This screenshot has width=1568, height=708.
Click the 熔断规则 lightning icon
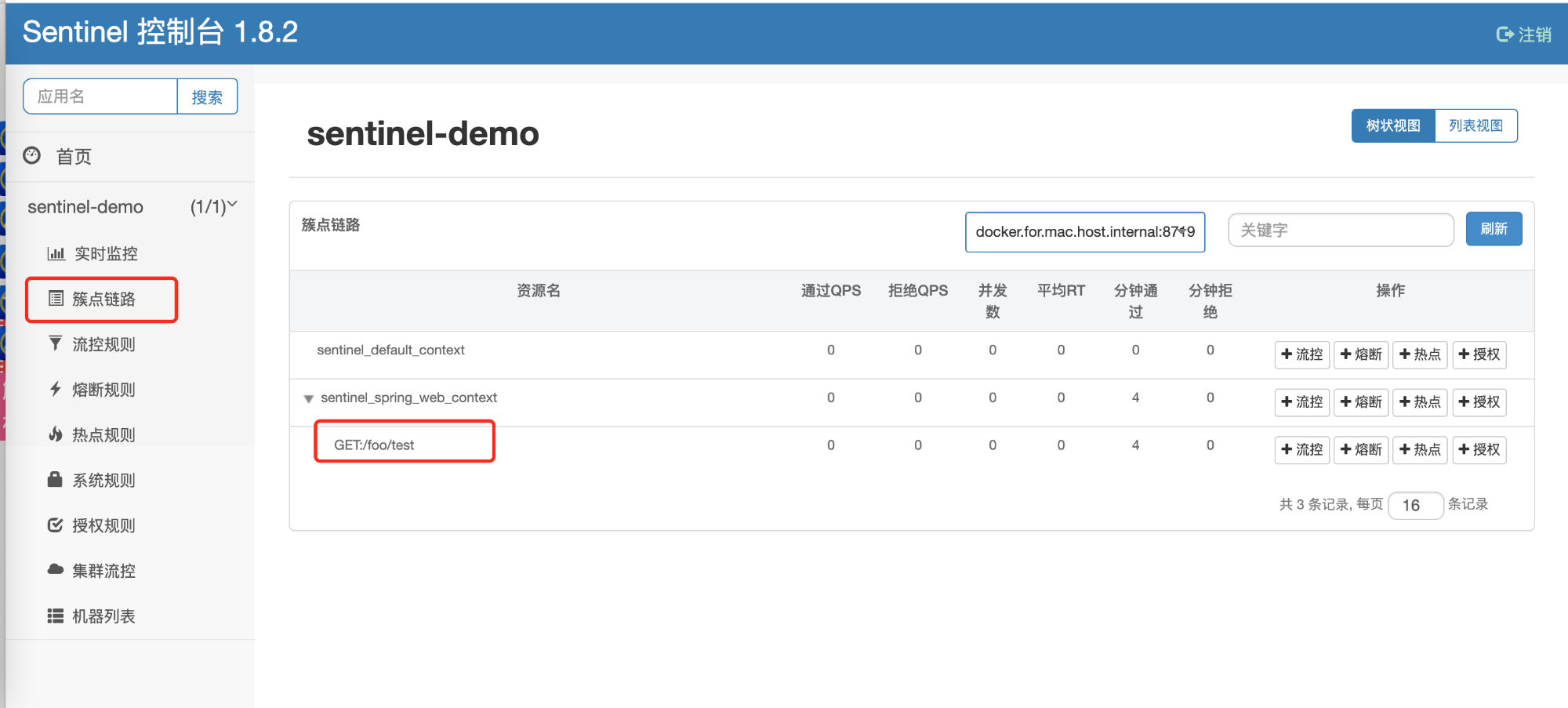56,389
